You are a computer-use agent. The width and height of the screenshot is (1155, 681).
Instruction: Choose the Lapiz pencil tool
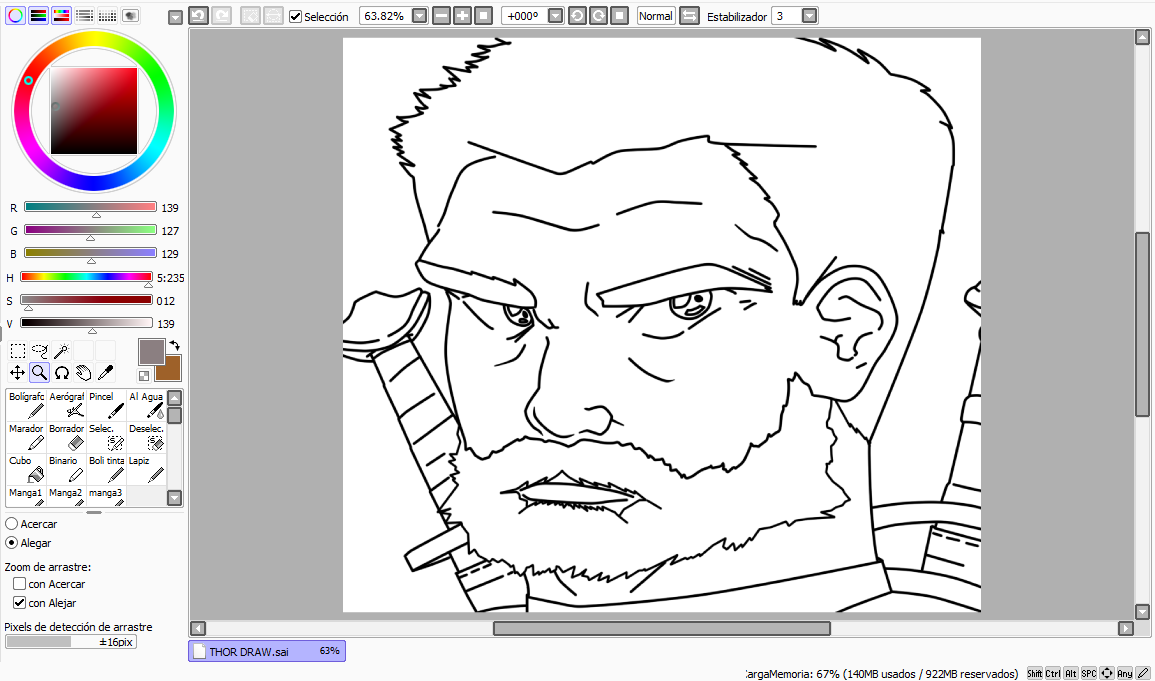[146, 470]
